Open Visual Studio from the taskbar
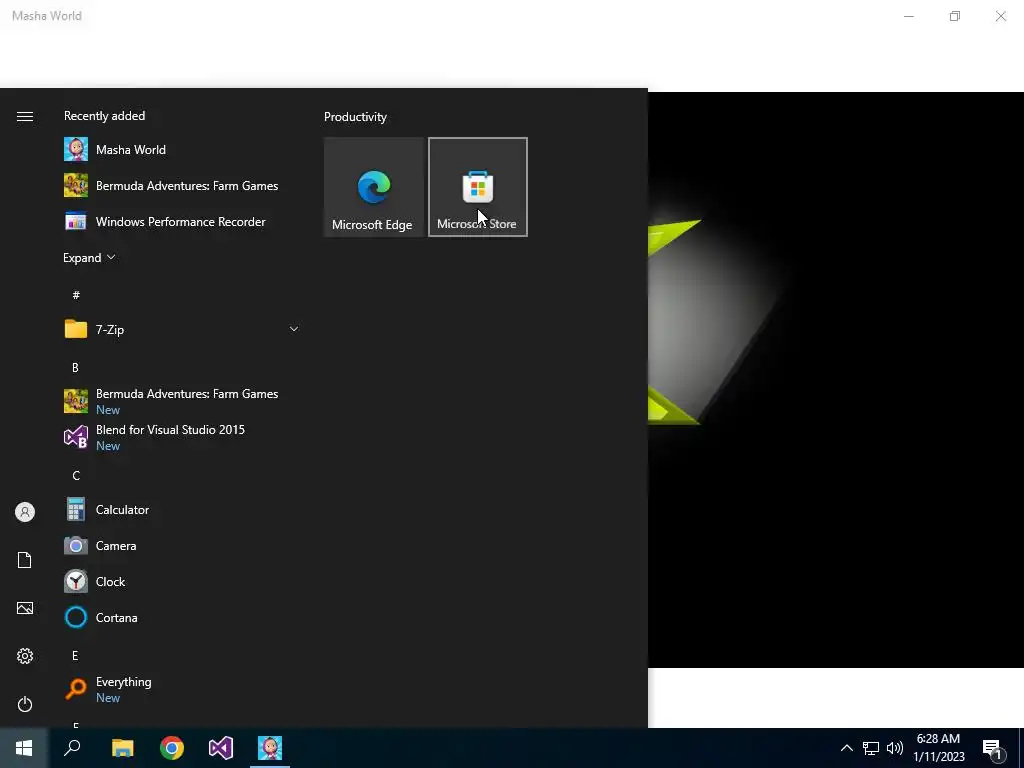 pyautogui.click(x=221, y=748)
